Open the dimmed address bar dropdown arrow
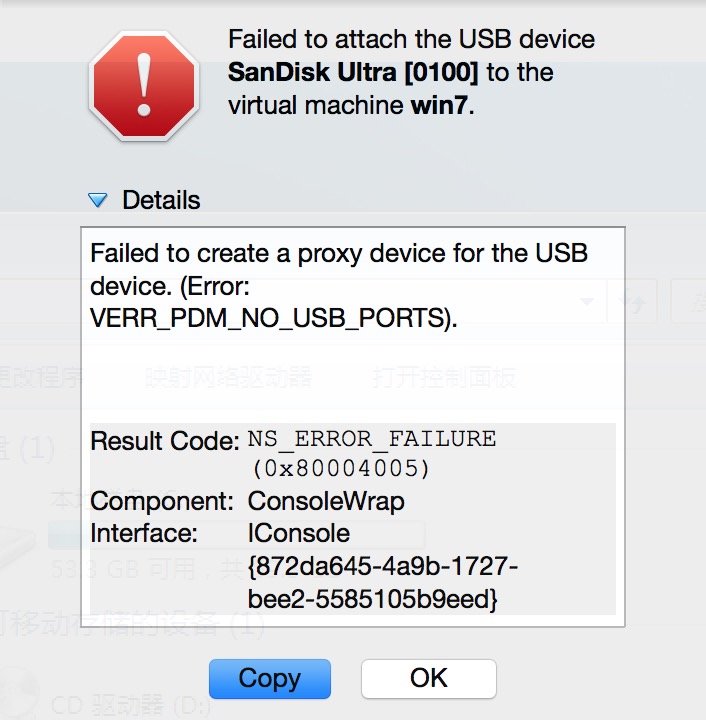 click(588, 301)
